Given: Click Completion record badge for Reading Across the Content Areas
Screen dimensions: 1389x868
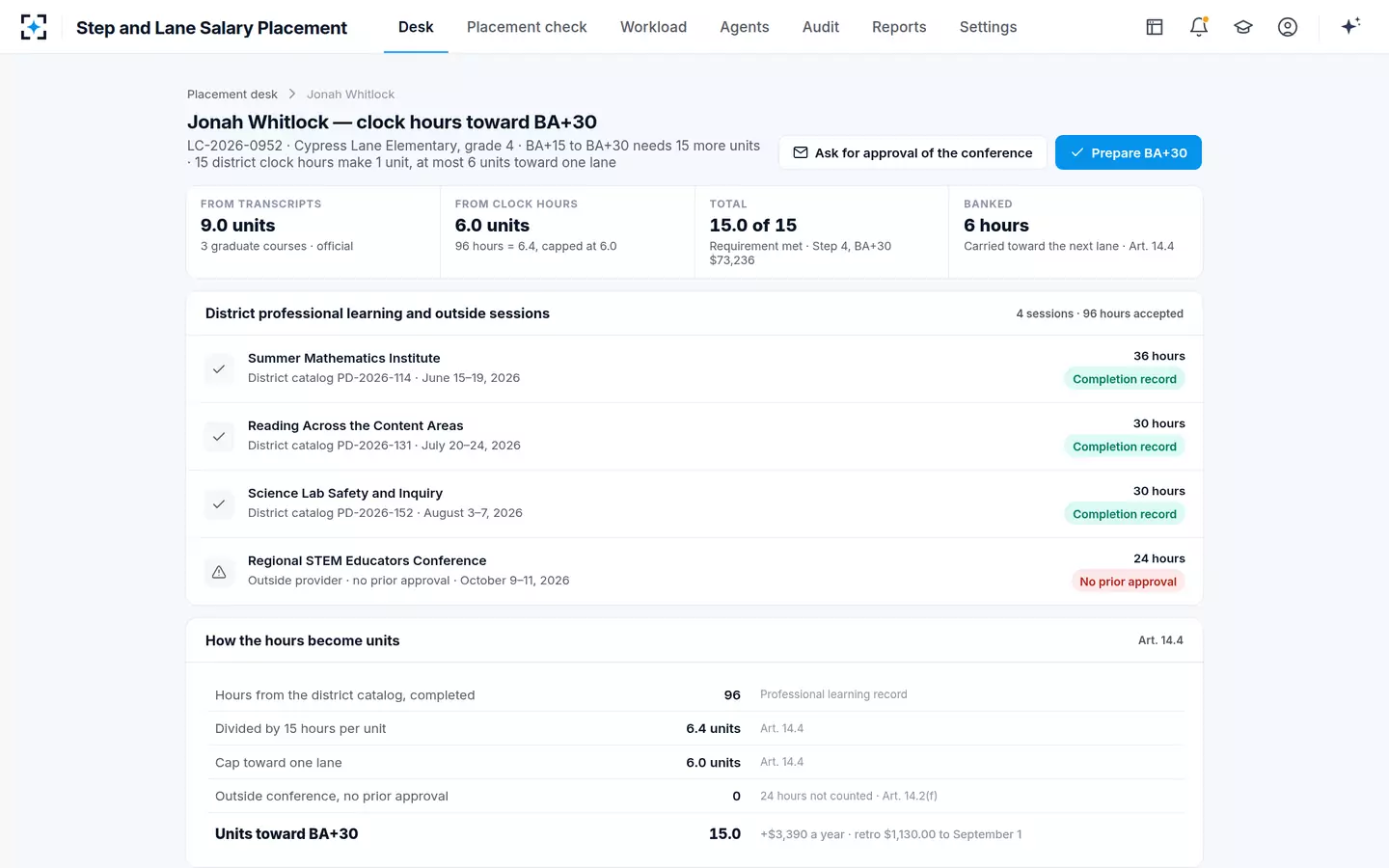Looking at the screenshot, I should [x=1125, y=447].
